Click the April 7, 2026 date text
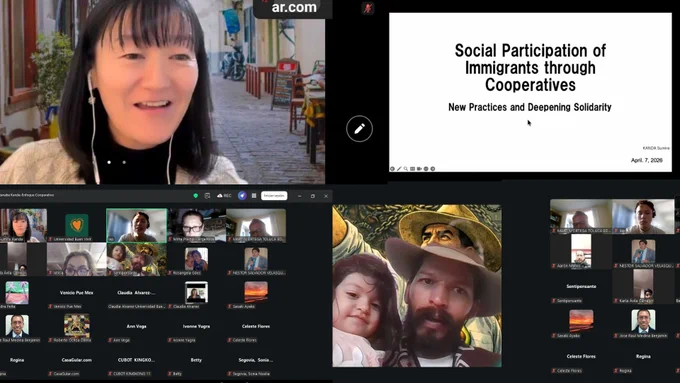 647,160
